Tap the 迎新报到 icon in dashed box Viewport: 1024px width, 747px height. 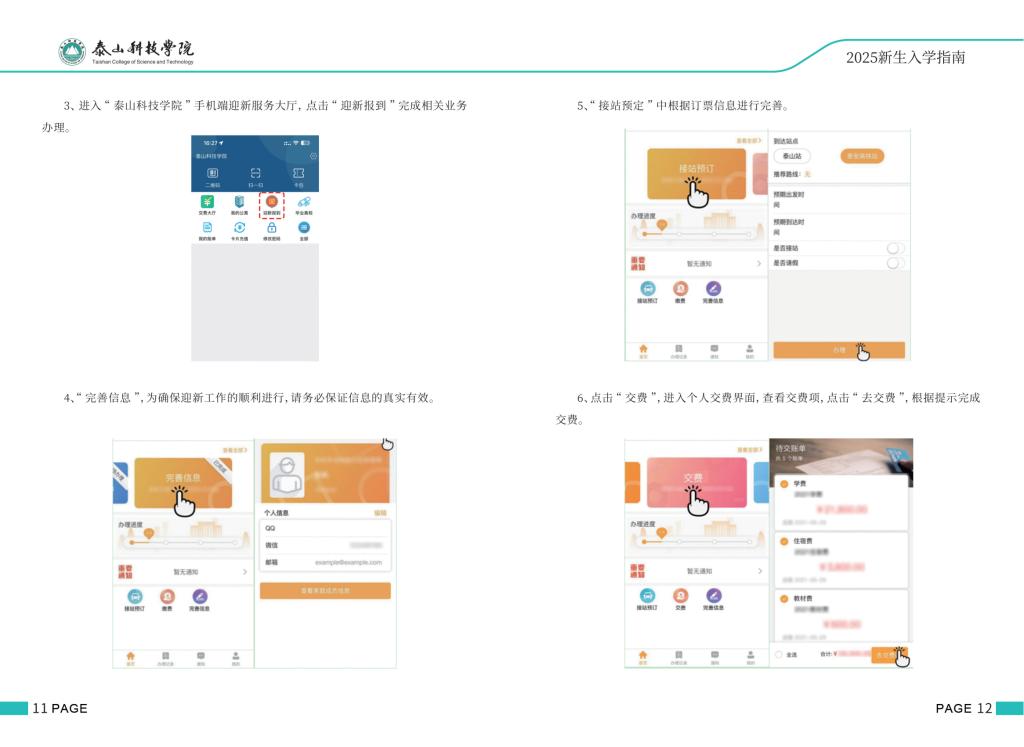tap(271, 204)
